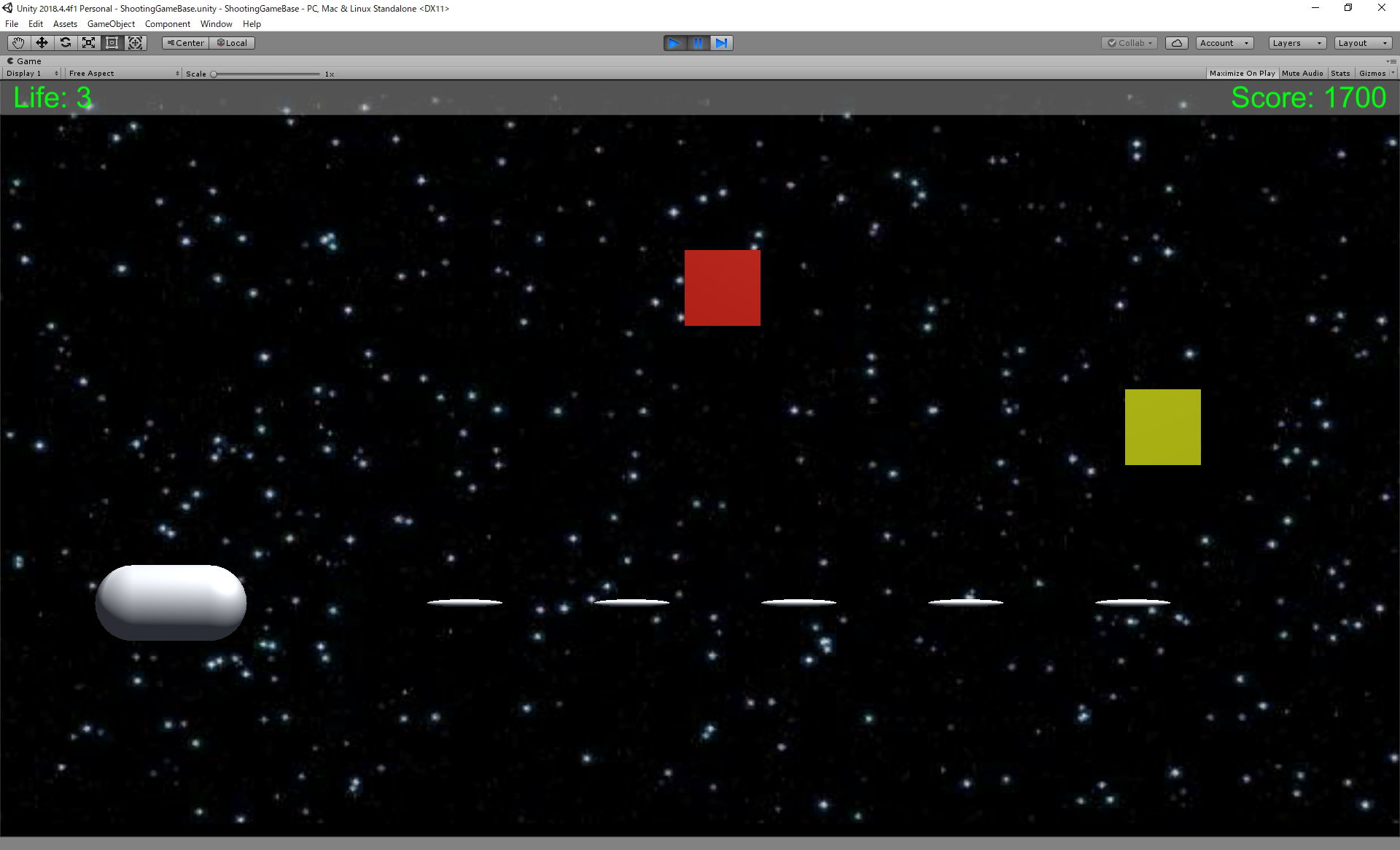Select the Scale tool
The width and height of the screenshot is (1400, 850).
point(88,43)
